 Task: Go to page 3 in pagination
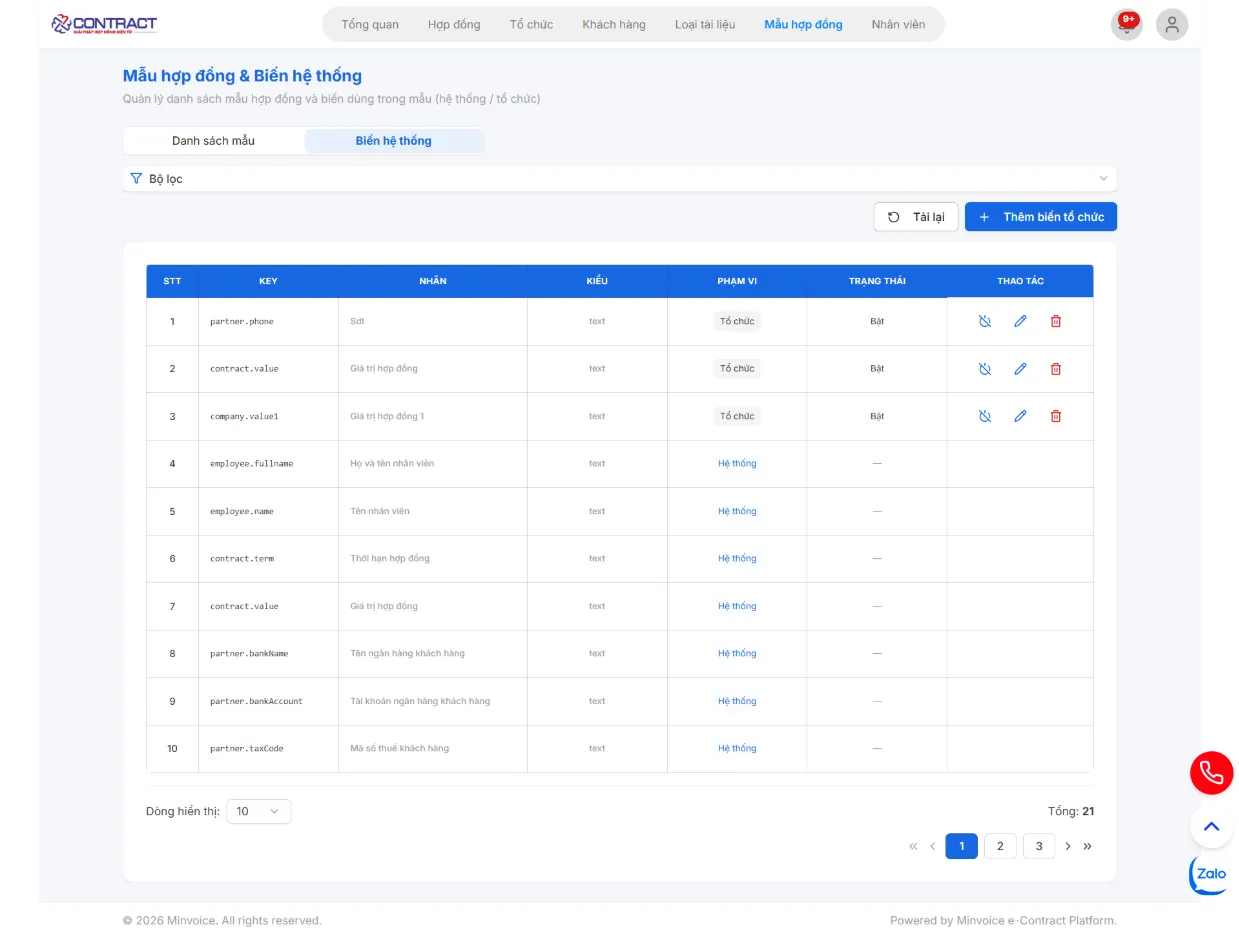(x=1038, y=846)
